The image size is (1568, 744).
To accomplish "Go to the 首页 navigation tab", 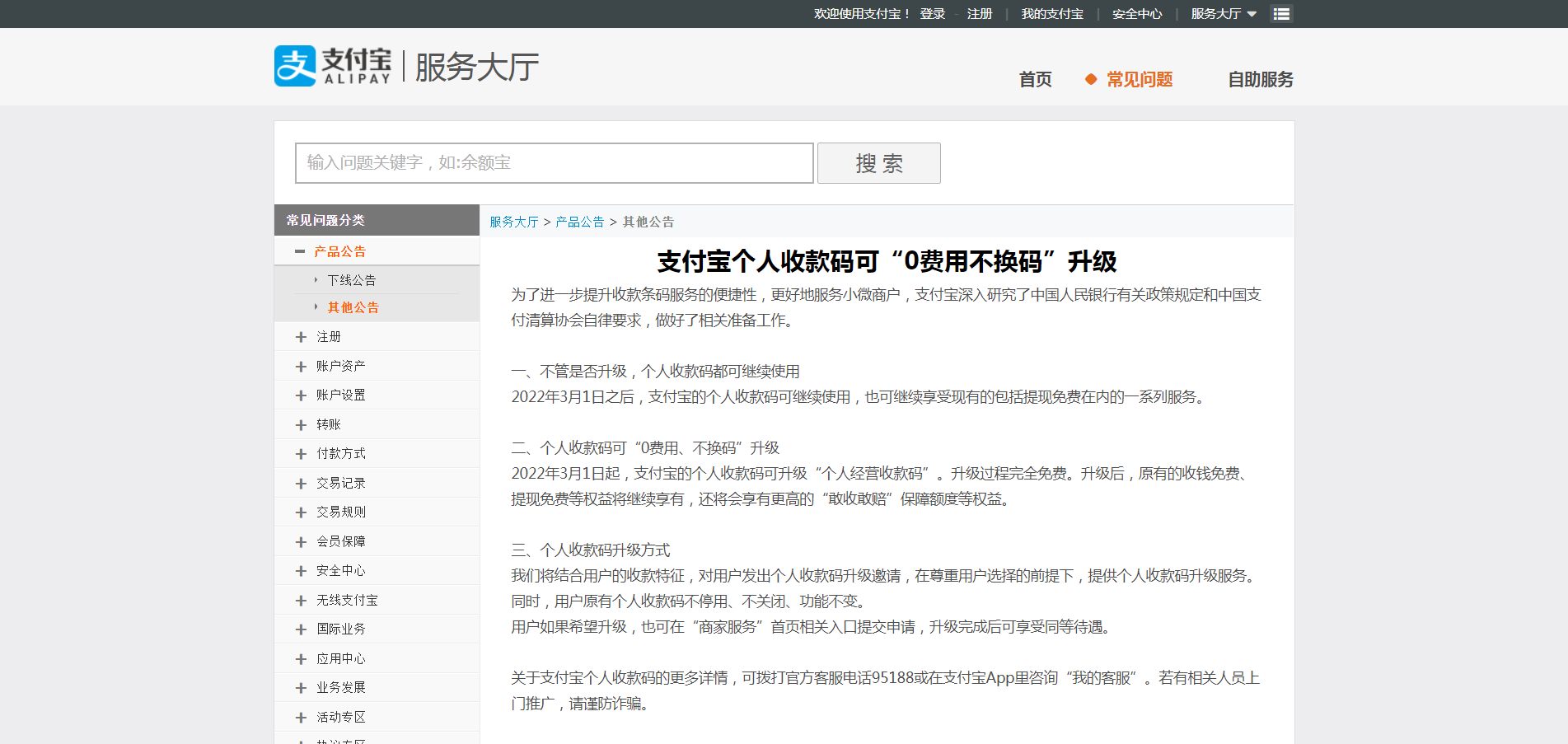I will tap(1035, 79).
